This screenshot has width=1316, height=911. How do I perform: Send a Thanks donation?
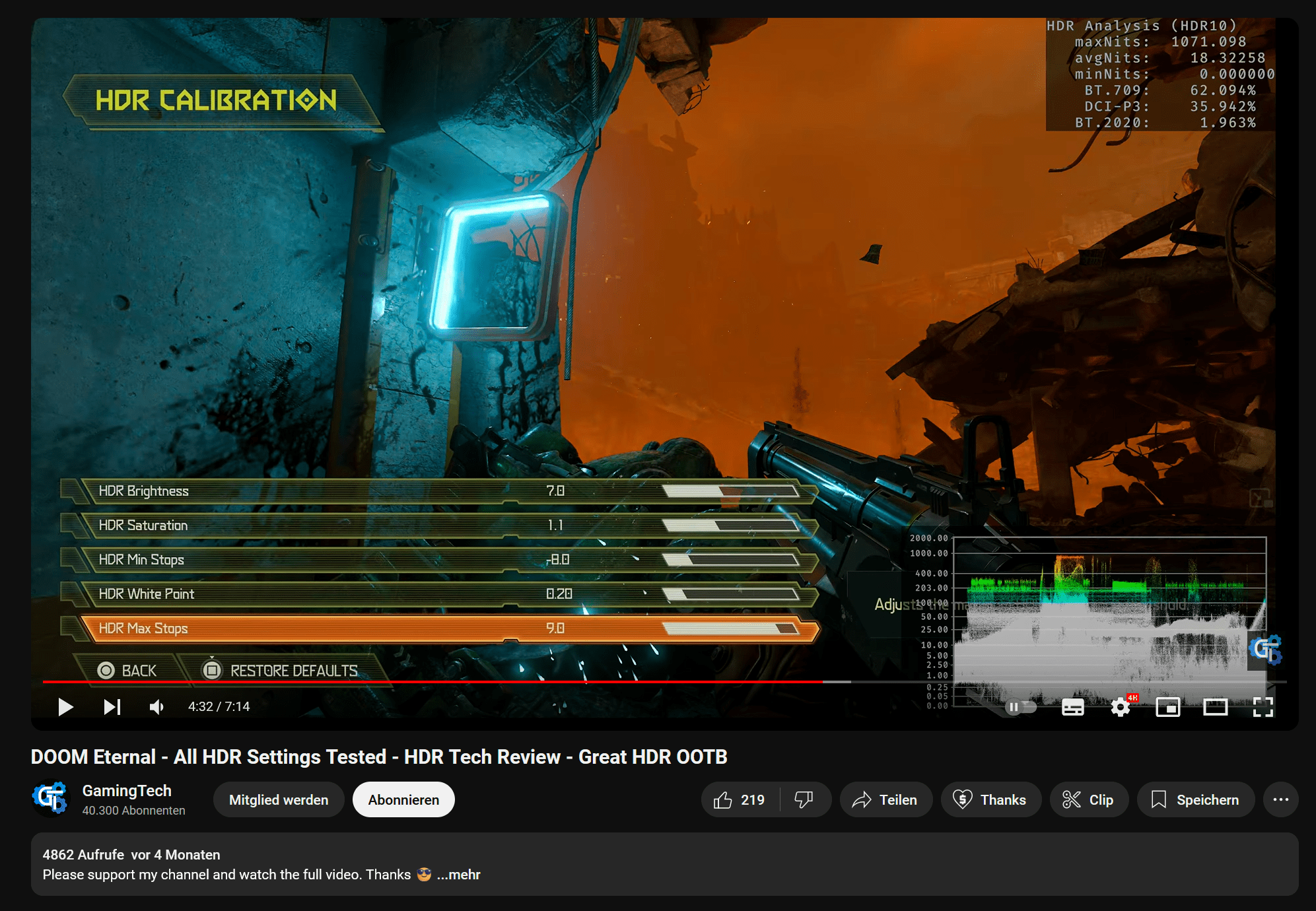coord(990,799)
